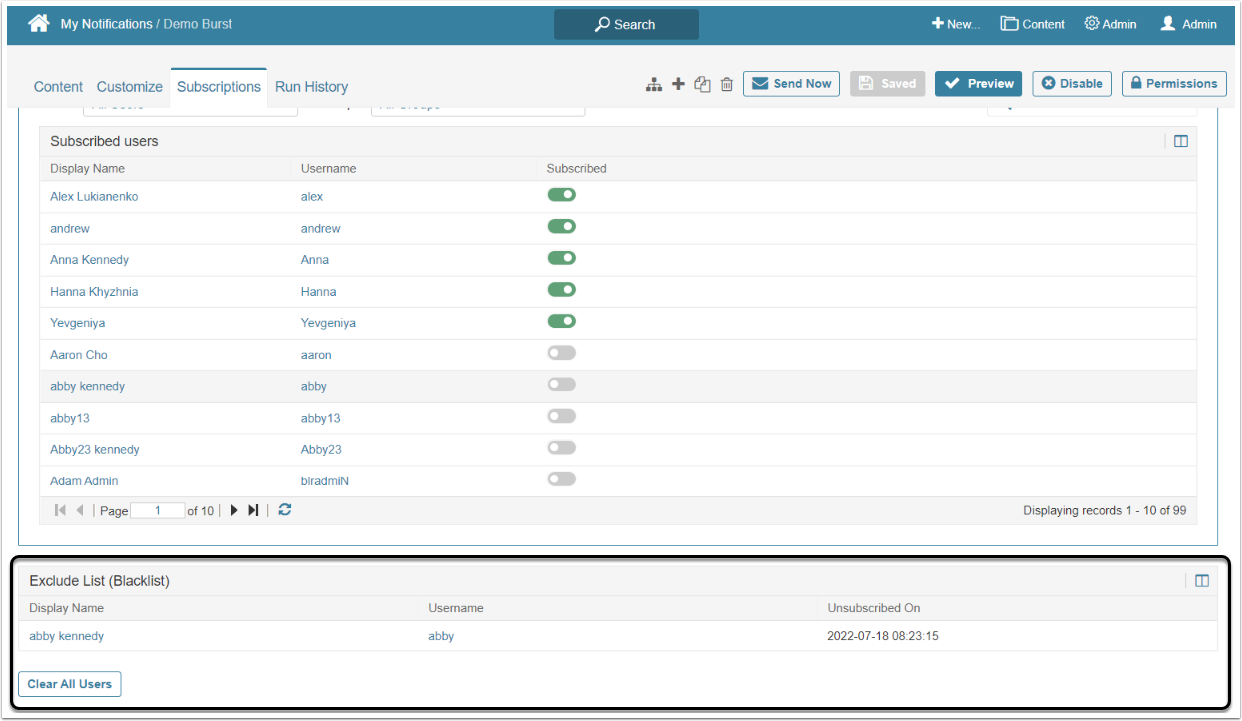The width and height of the screenshot is (1242, 721).
Task: Open the New... menu
Action: coord(955,24)
